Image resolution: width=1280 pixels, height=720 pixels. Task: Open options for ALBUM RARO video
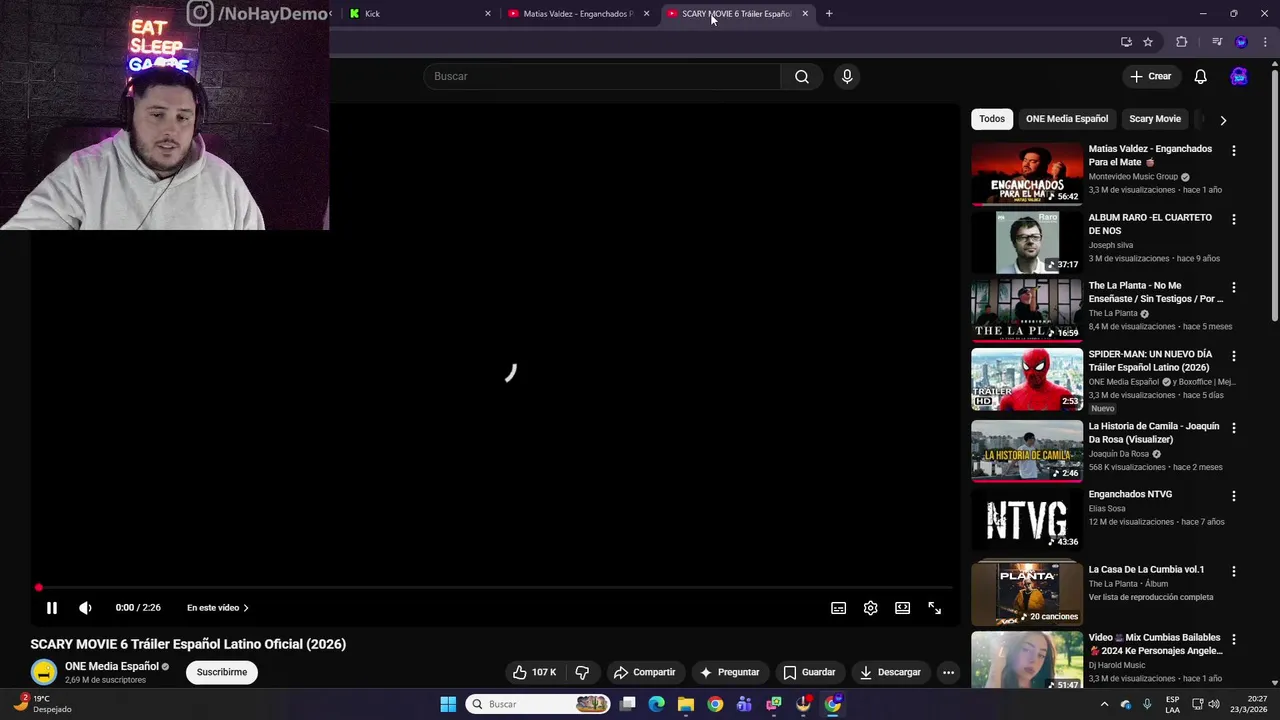point(1234,219)
